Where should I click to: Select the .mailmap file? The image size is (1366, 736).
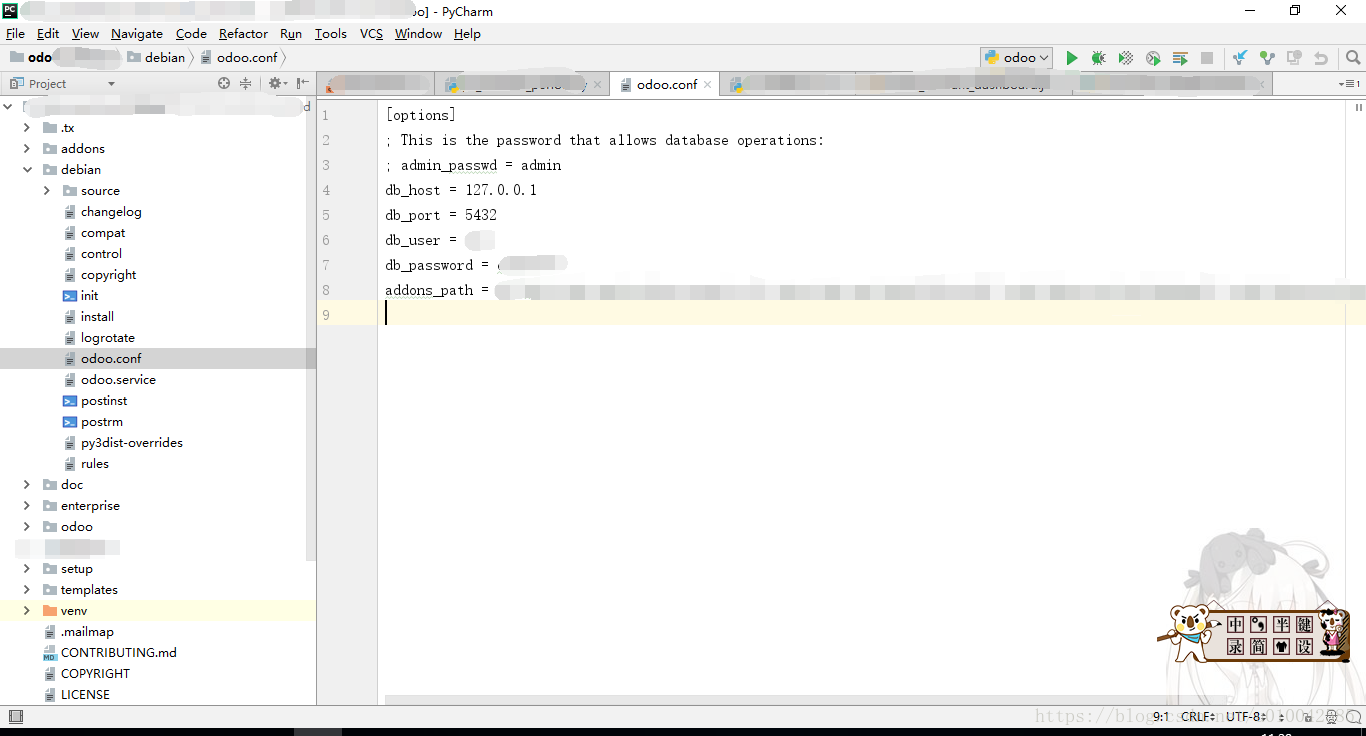[87, 632]
